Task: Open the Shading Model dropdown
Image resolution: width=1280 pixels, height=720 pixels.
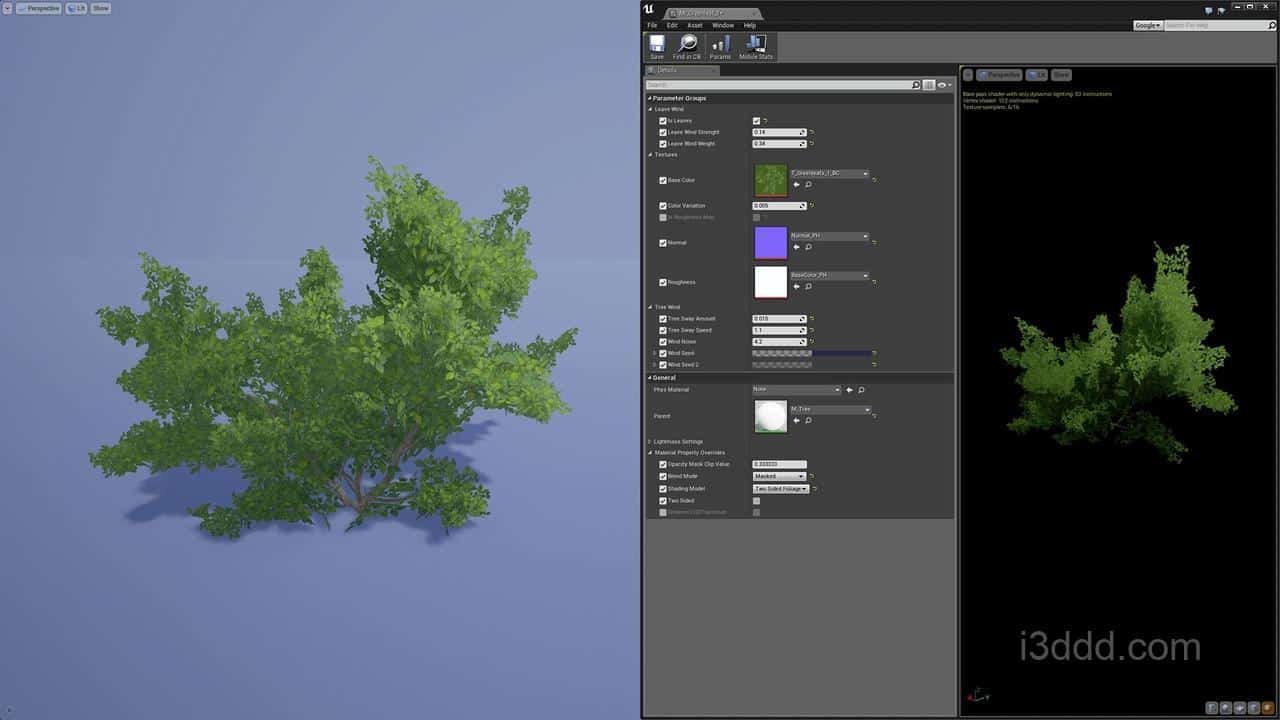Action: coord(780,489)
